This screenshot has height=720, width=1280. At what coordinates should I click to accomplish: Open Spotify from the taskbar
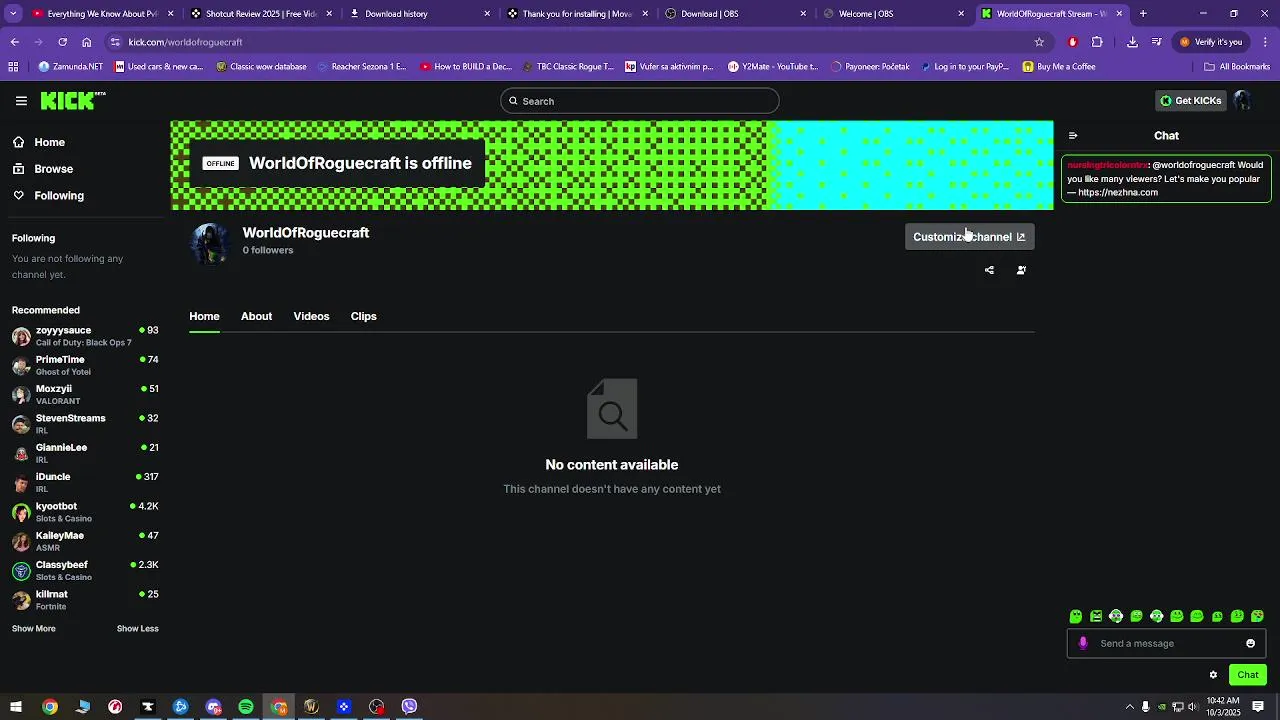click(246, 707)
